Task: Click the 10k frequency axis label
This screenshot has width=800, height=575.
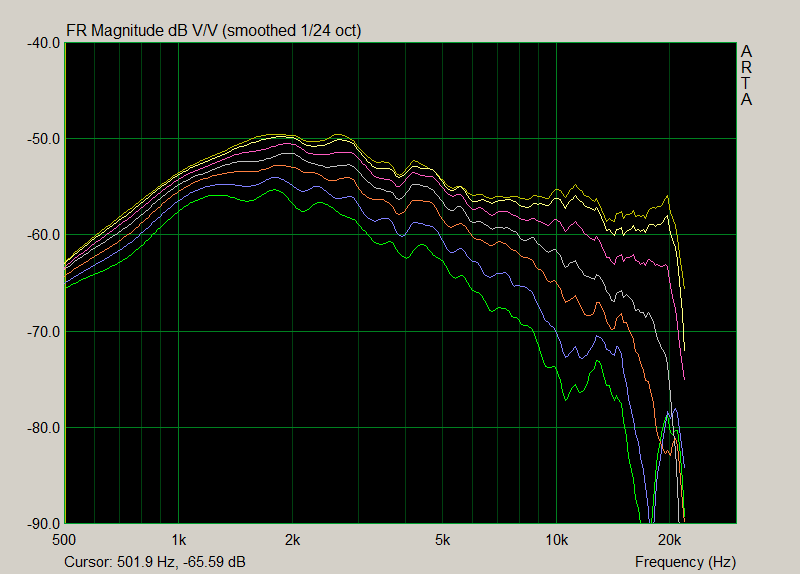Action: click(557, 540)
